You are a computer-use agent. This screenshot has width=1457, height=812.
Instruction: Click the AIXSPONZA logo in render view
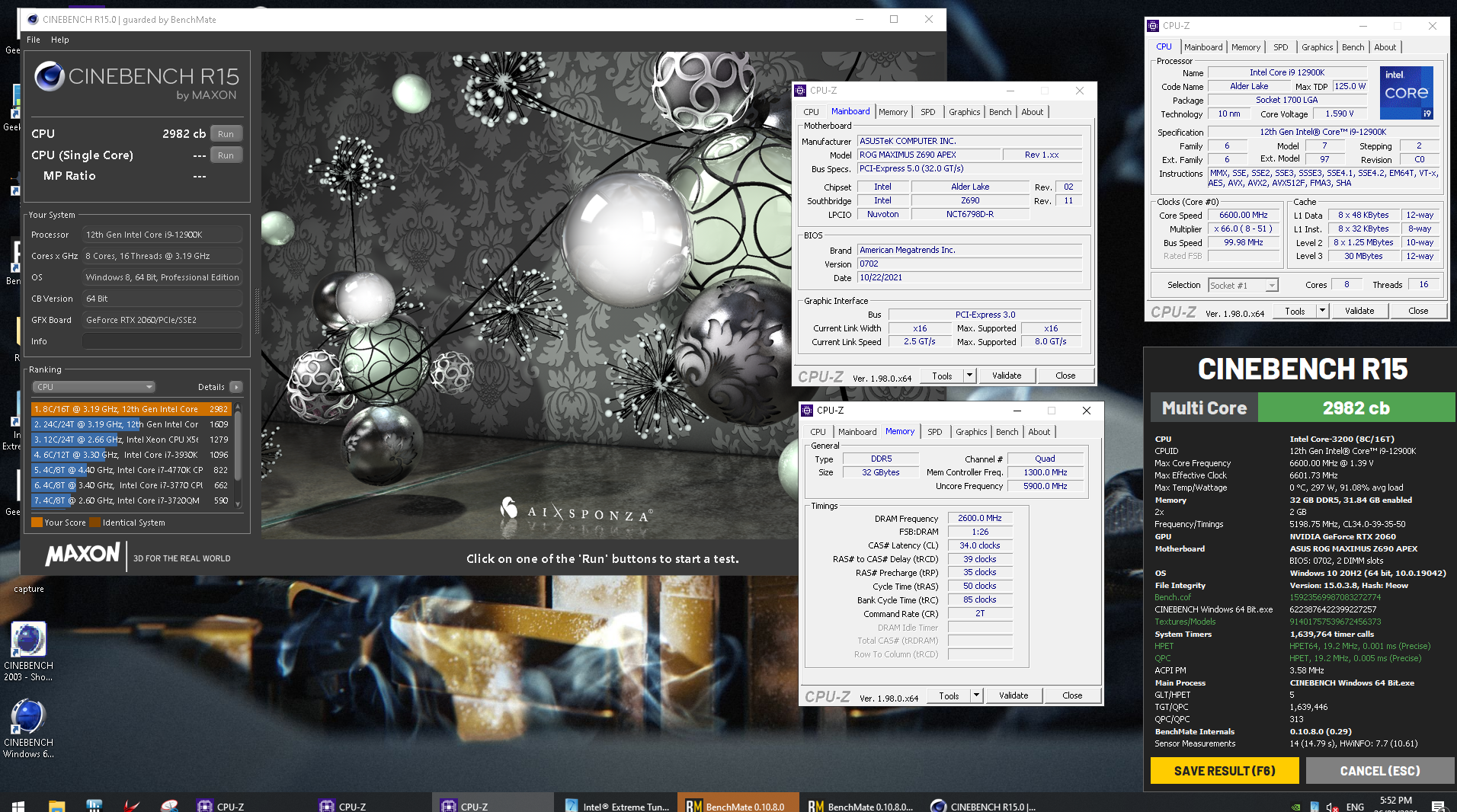(577, 511)
